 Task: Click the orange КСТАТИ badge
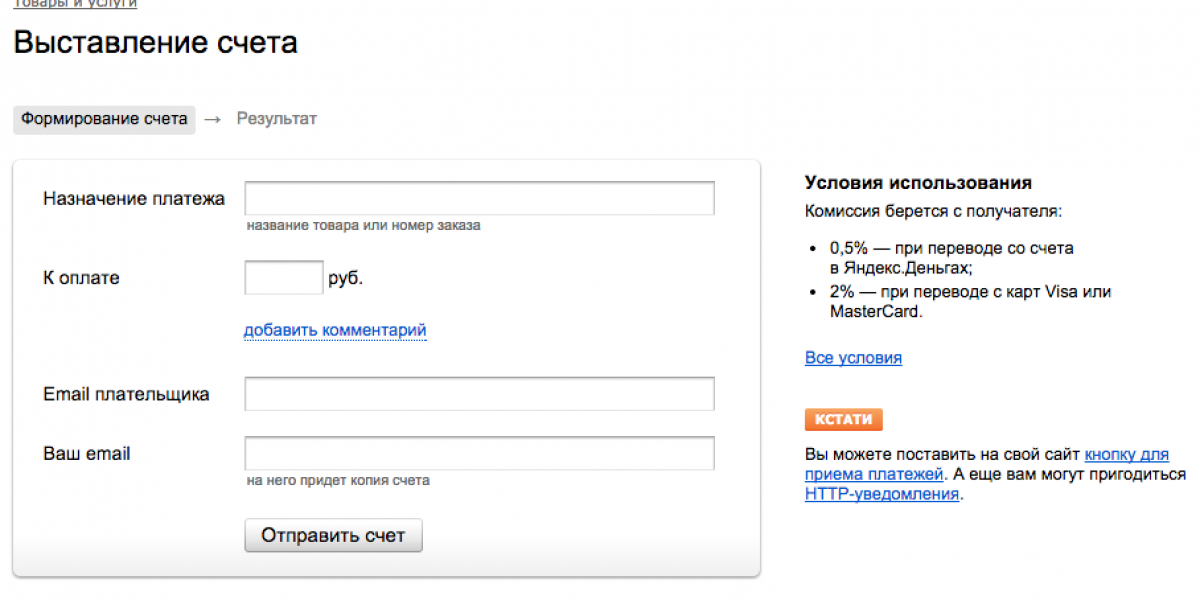[x=843, y=420]
